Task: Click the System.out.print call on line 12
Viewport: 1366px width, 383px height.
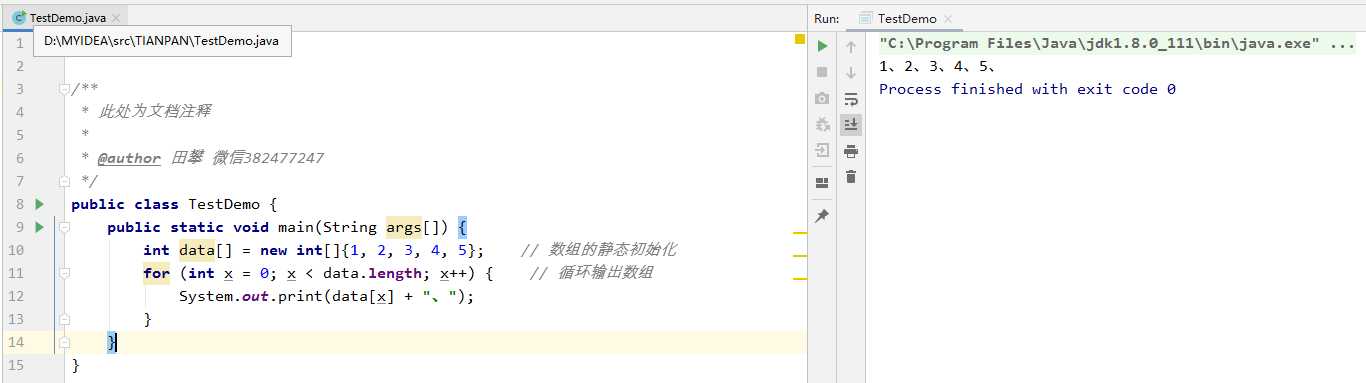Action: tap(326, 296)
